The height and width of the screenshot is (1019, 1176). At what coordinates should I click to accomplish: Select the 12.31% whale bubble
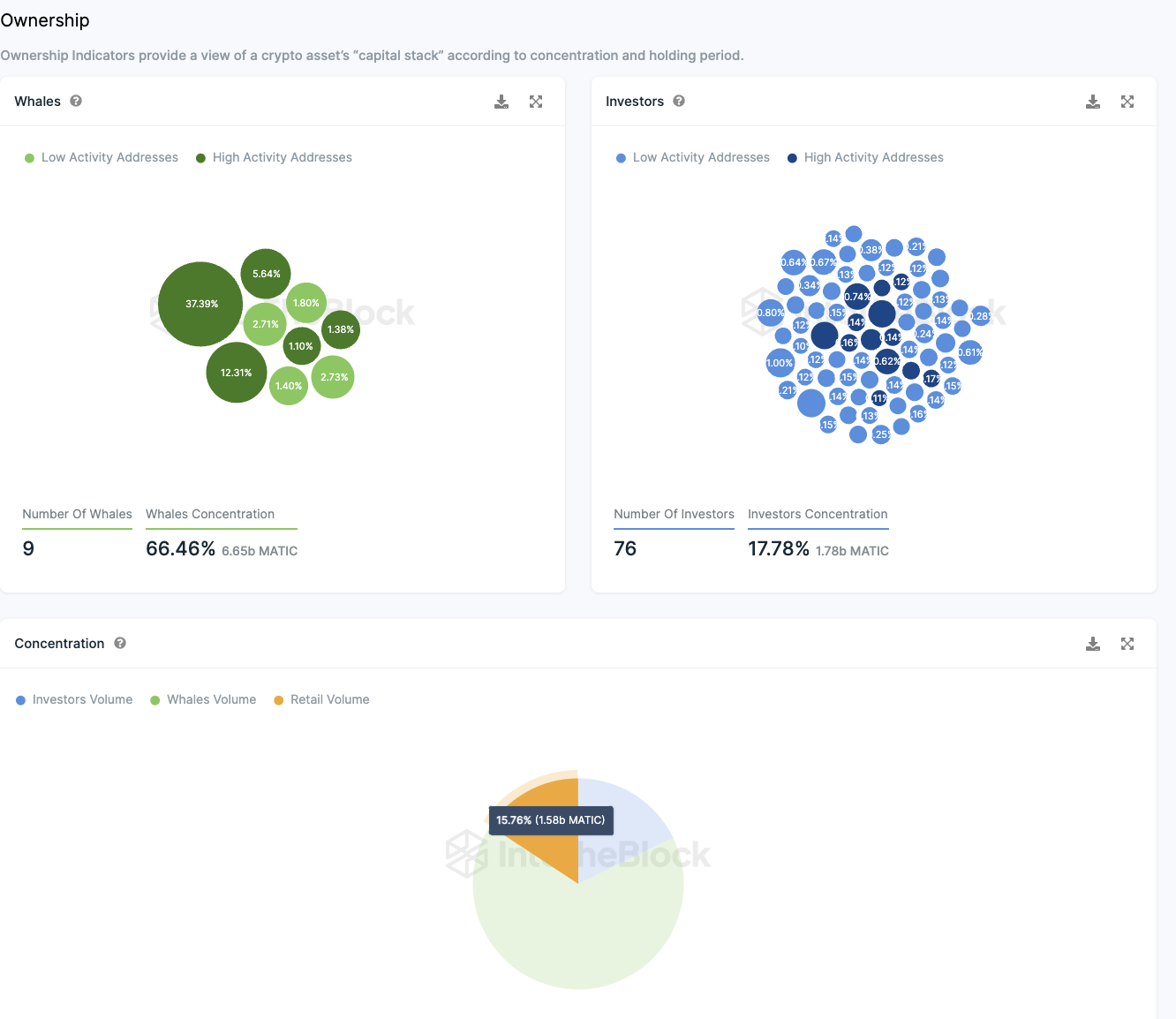pyautogui.click(x=237, y=373)
